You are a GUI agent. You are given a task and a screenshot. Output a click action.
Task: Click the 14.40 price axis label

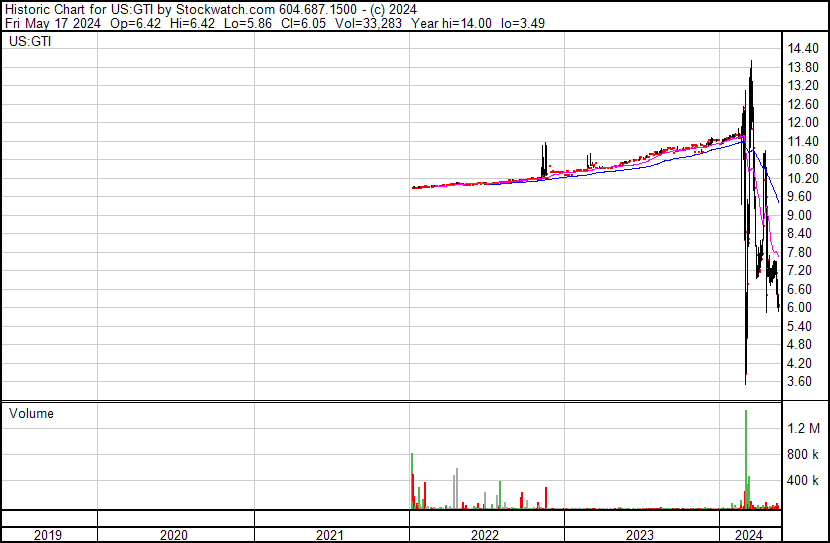[803, 49]
